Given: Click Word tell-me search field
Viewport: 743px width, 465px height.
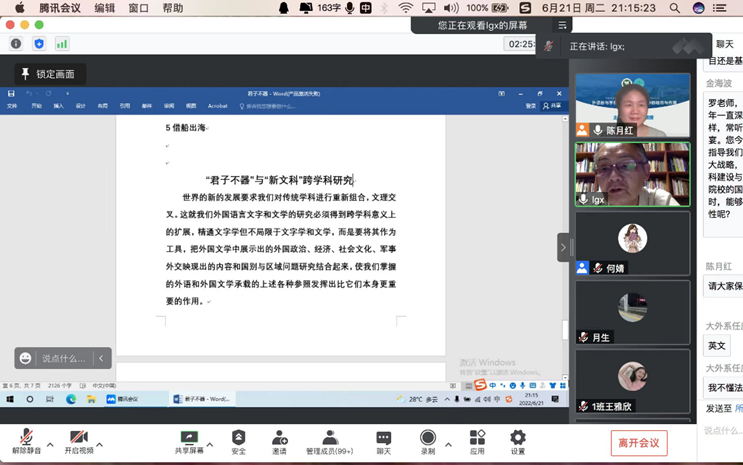Looking at the screenshot, I should pos(268,106).
